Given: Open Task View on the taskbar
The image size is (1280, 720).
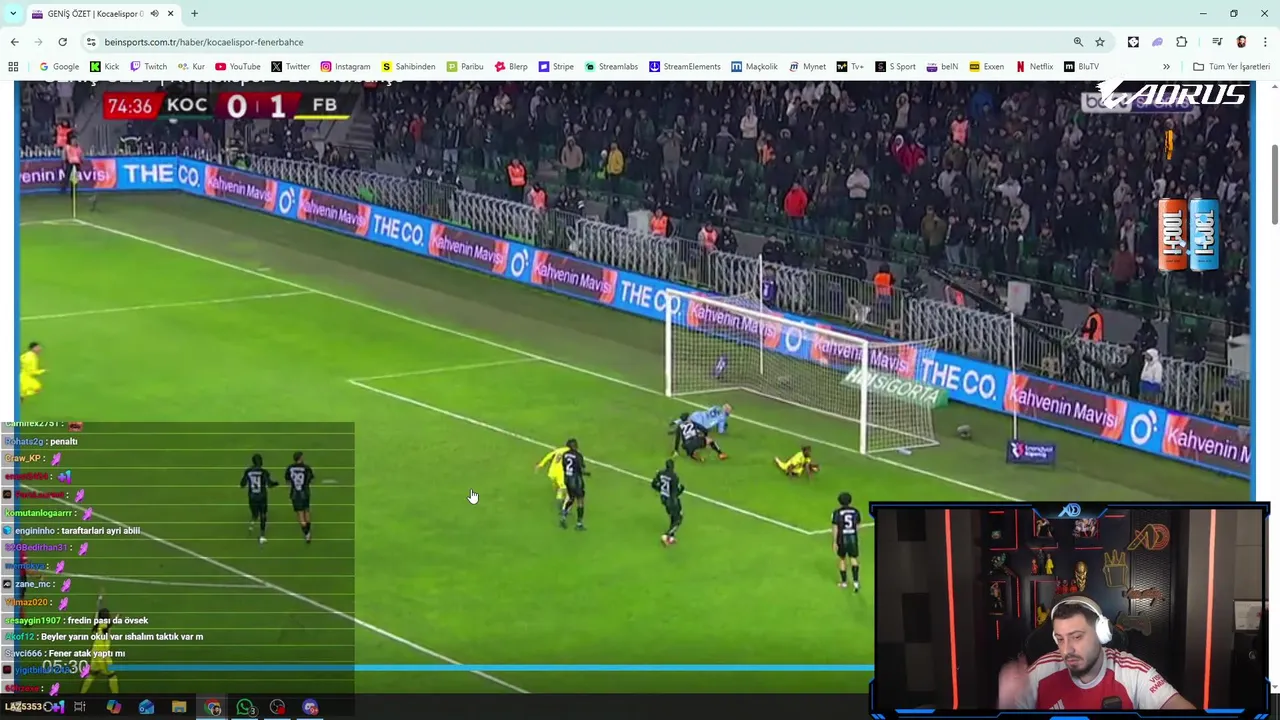Looking at the screenshot, I should click(80, 707).
